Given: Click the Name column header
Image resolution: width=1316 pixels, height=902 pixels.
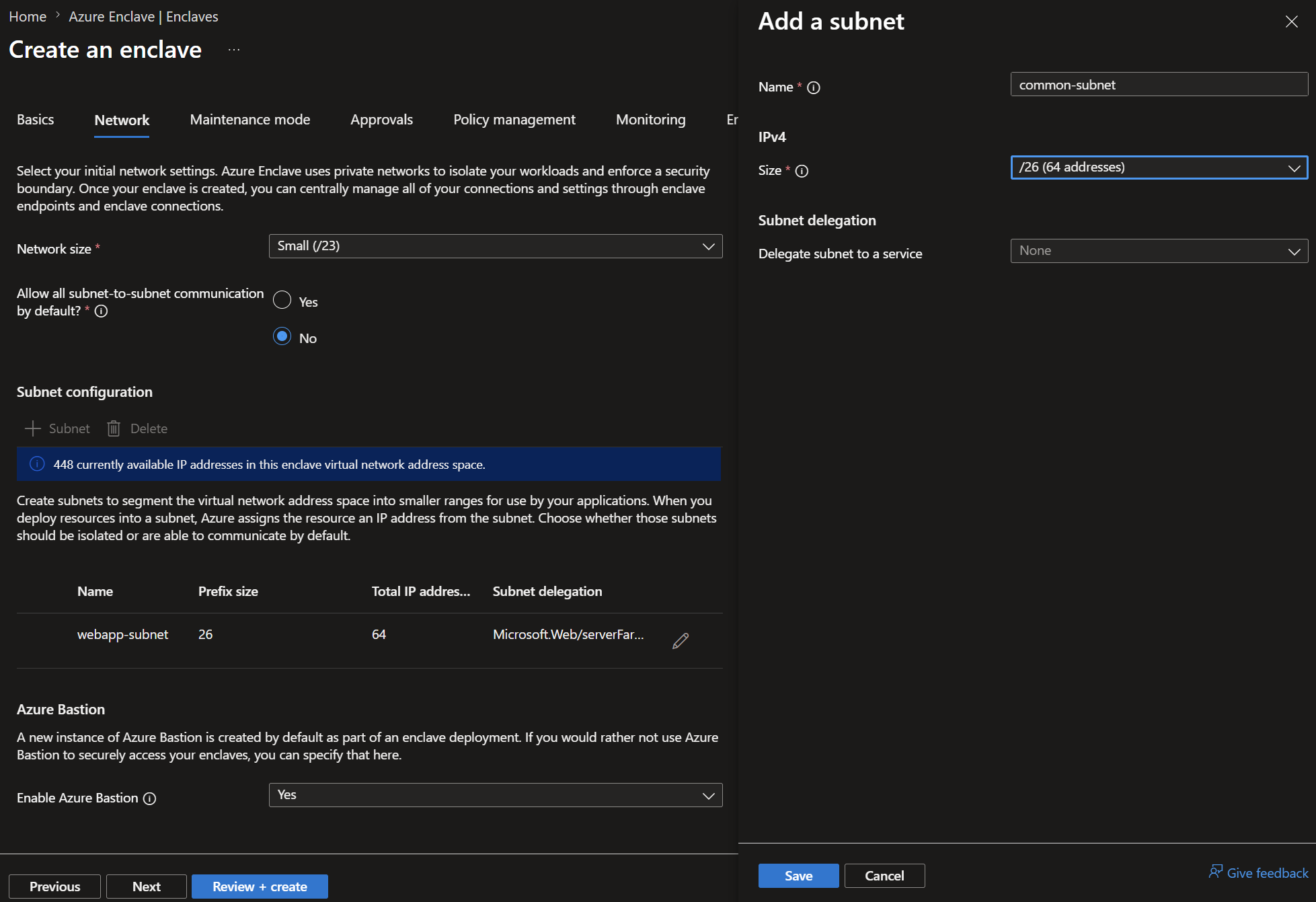Looking at the screenshot, I should [95, 591].
